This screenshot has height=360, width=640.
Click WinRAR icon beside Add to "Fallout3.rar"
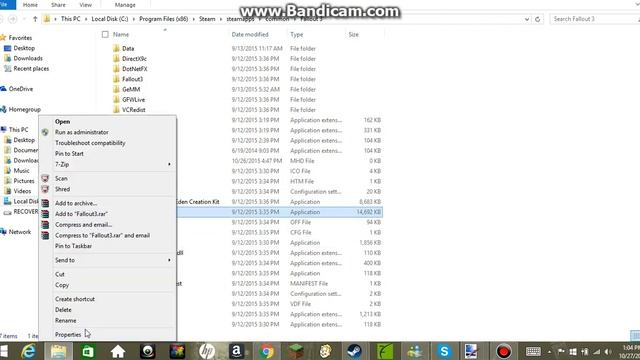45,214
